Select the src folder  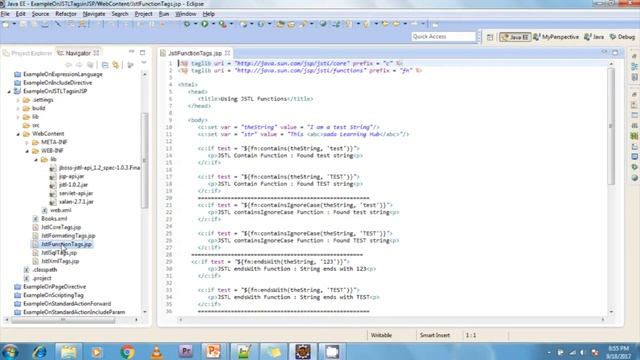(x=36, y=125)
